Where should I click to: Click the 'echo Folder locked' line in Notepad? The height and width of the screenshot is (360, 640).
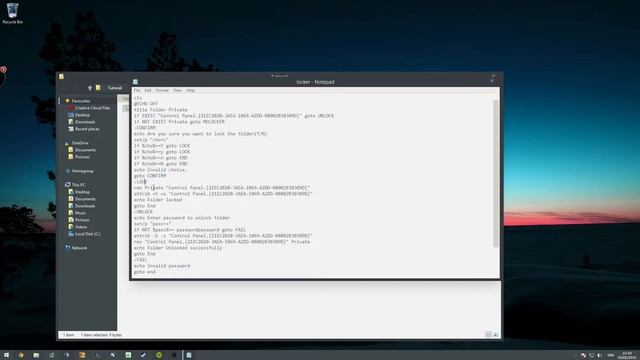tap(158, 200)
